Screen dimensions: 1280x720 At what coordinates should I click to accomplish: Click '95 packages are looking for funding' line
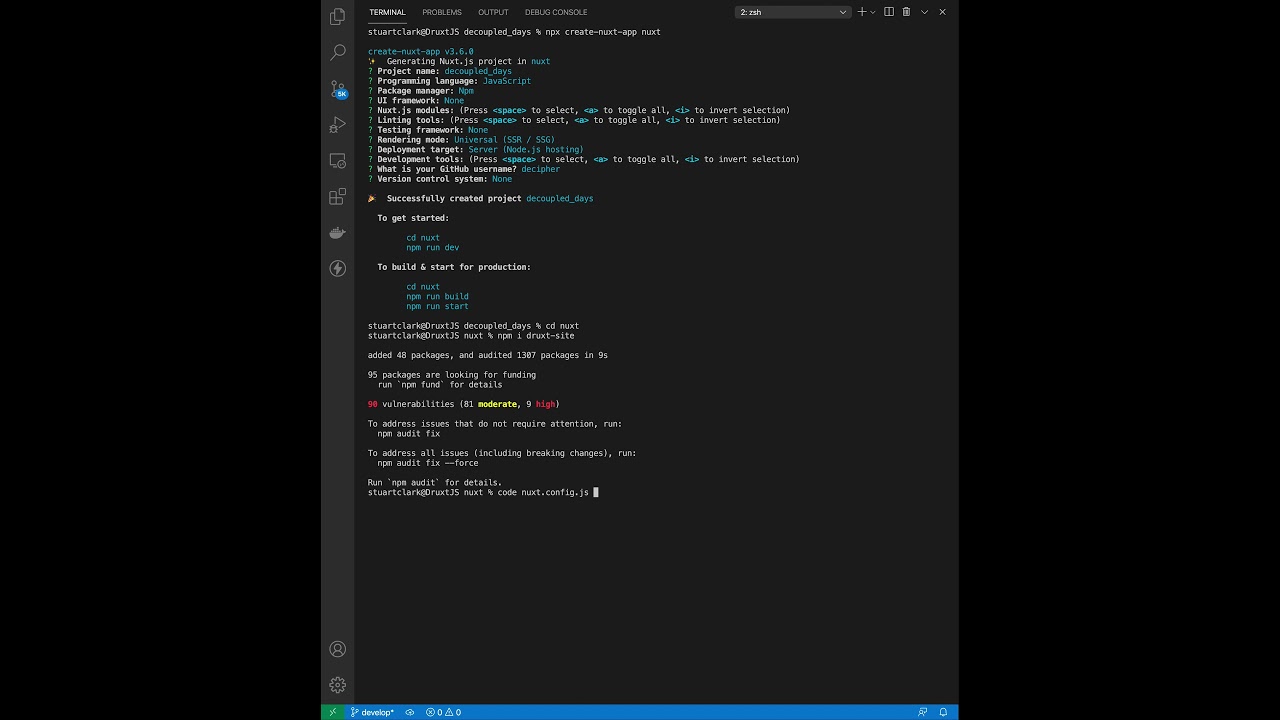pyautogui.click(x=452, y=375)
